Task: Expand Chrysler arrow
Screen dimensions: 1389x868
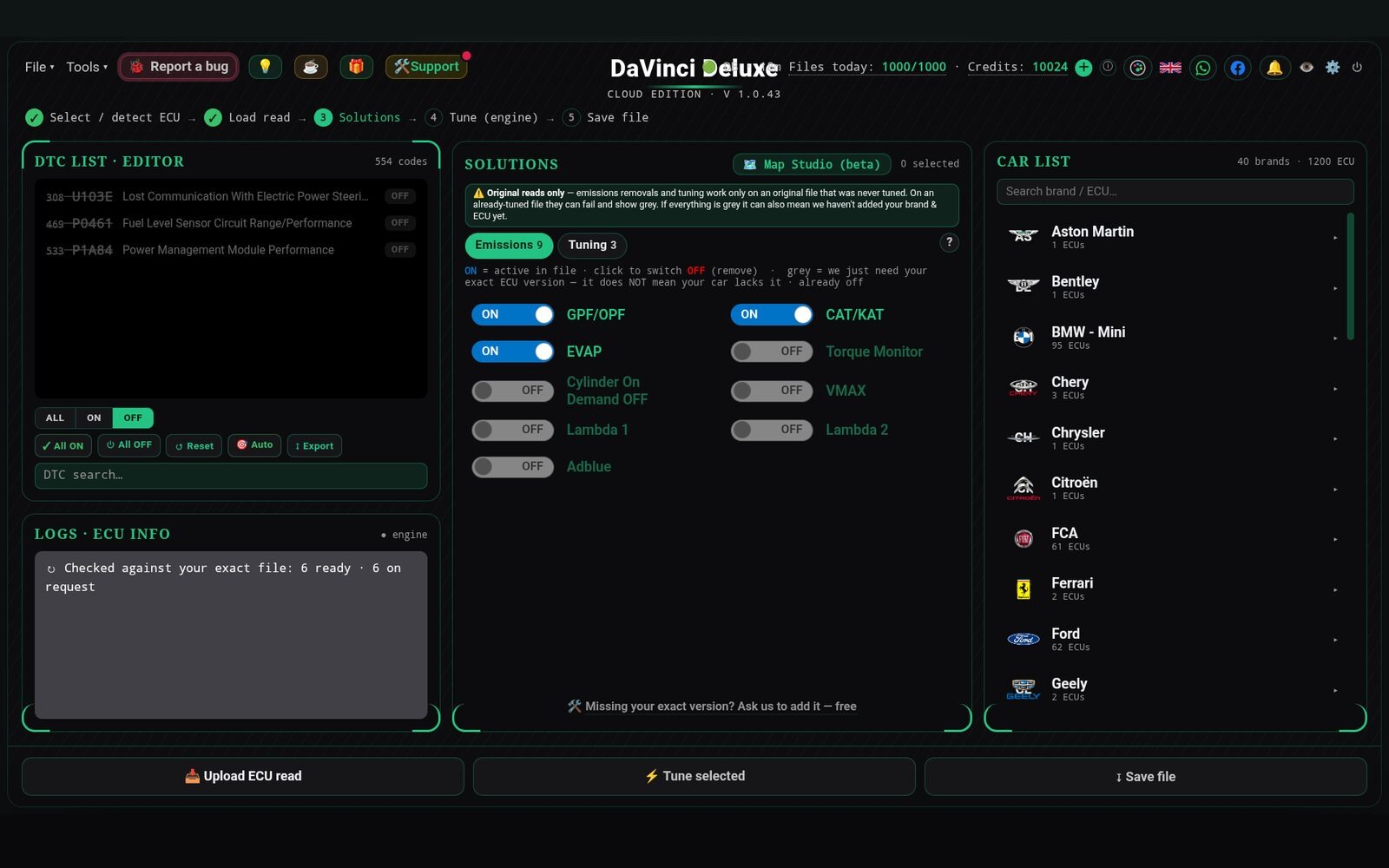Action: 1335,438
